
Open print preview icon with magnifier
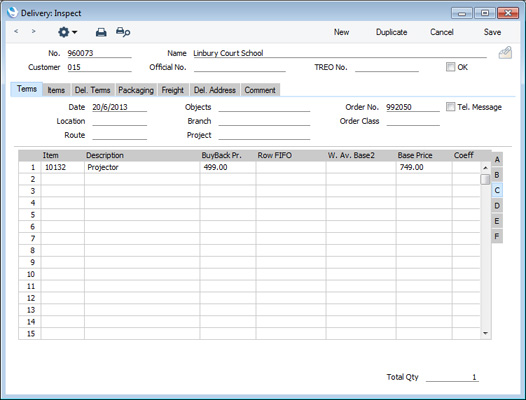pyautogui.click(x=123, y=32)
